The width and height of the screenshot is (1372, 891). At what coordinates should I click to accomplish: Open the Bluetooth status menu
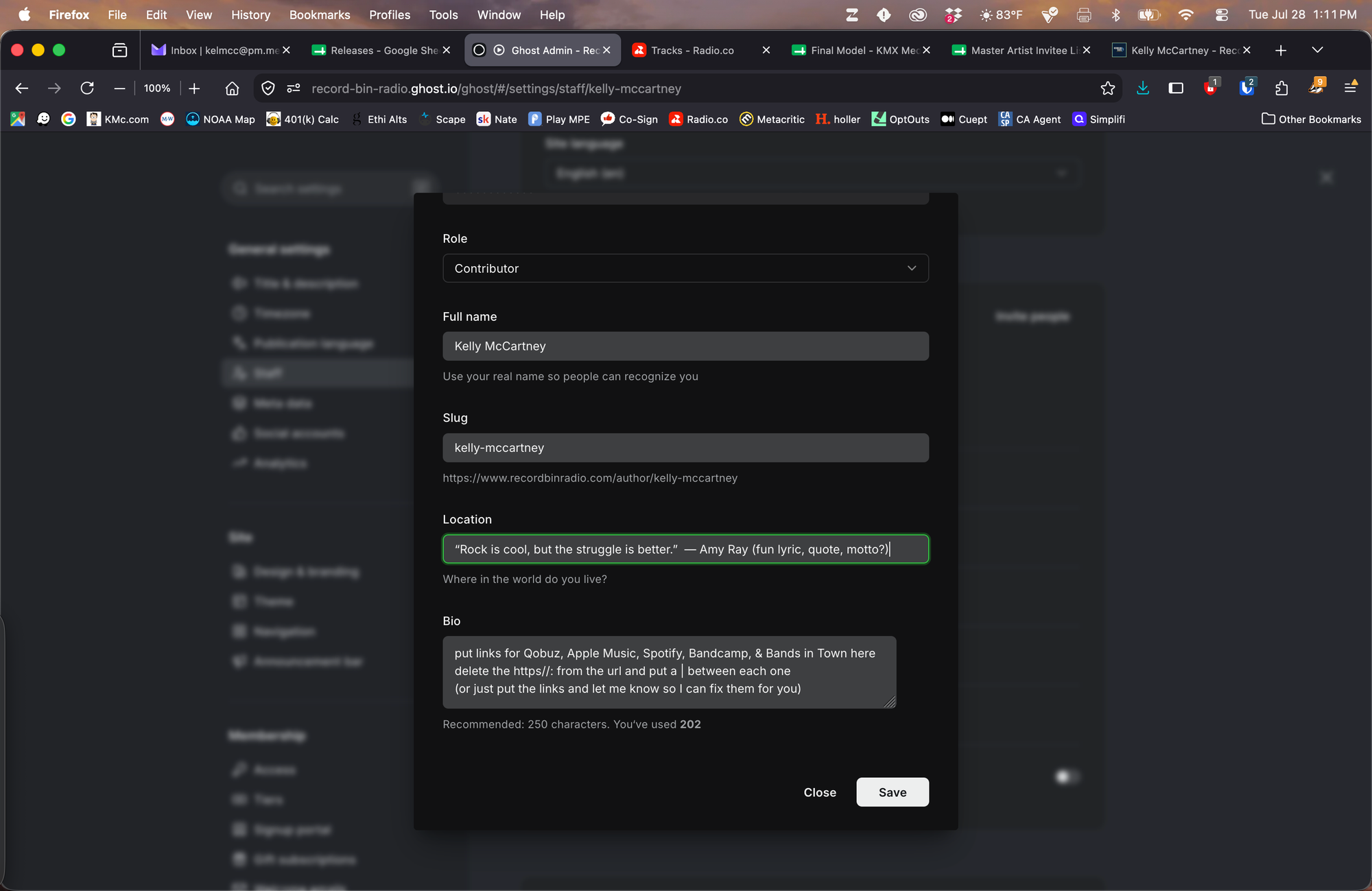[x=1116, y=14]
